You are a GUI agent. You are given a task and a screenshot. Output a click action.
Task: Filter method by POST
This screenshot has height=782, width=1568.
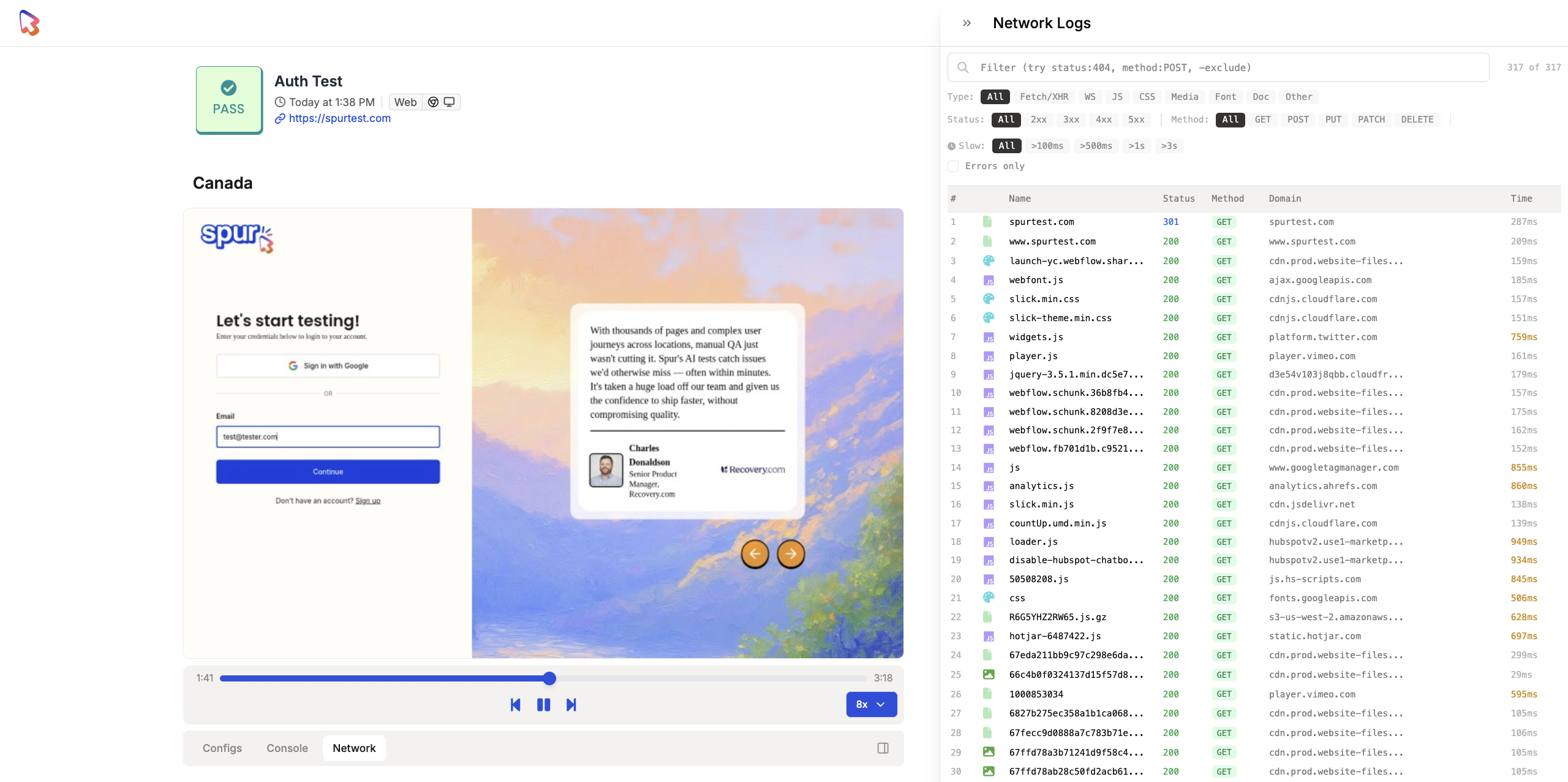pyautogui.click(x=1297, y=120)
